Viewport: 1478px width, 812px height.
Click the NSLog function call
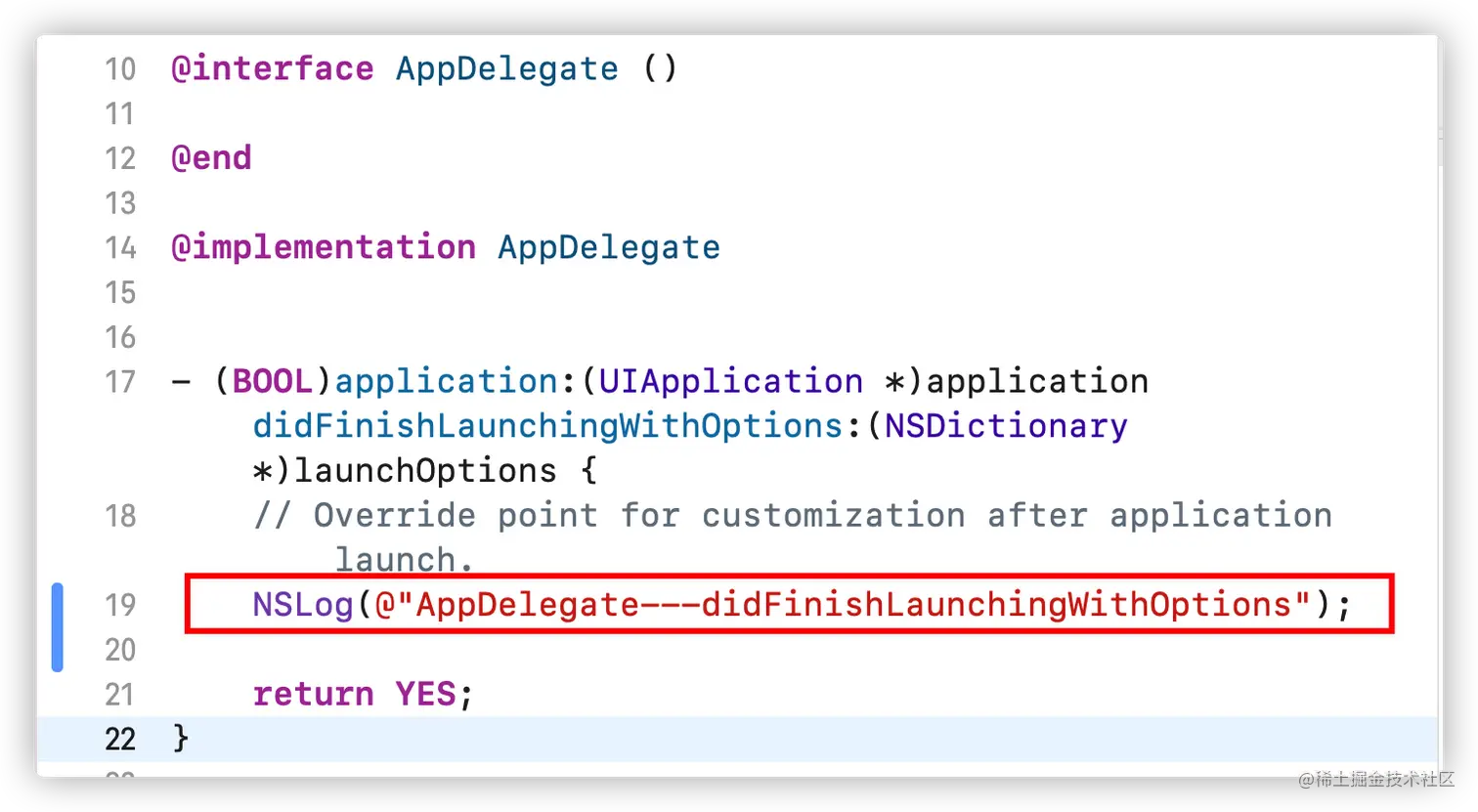[302, 605]
